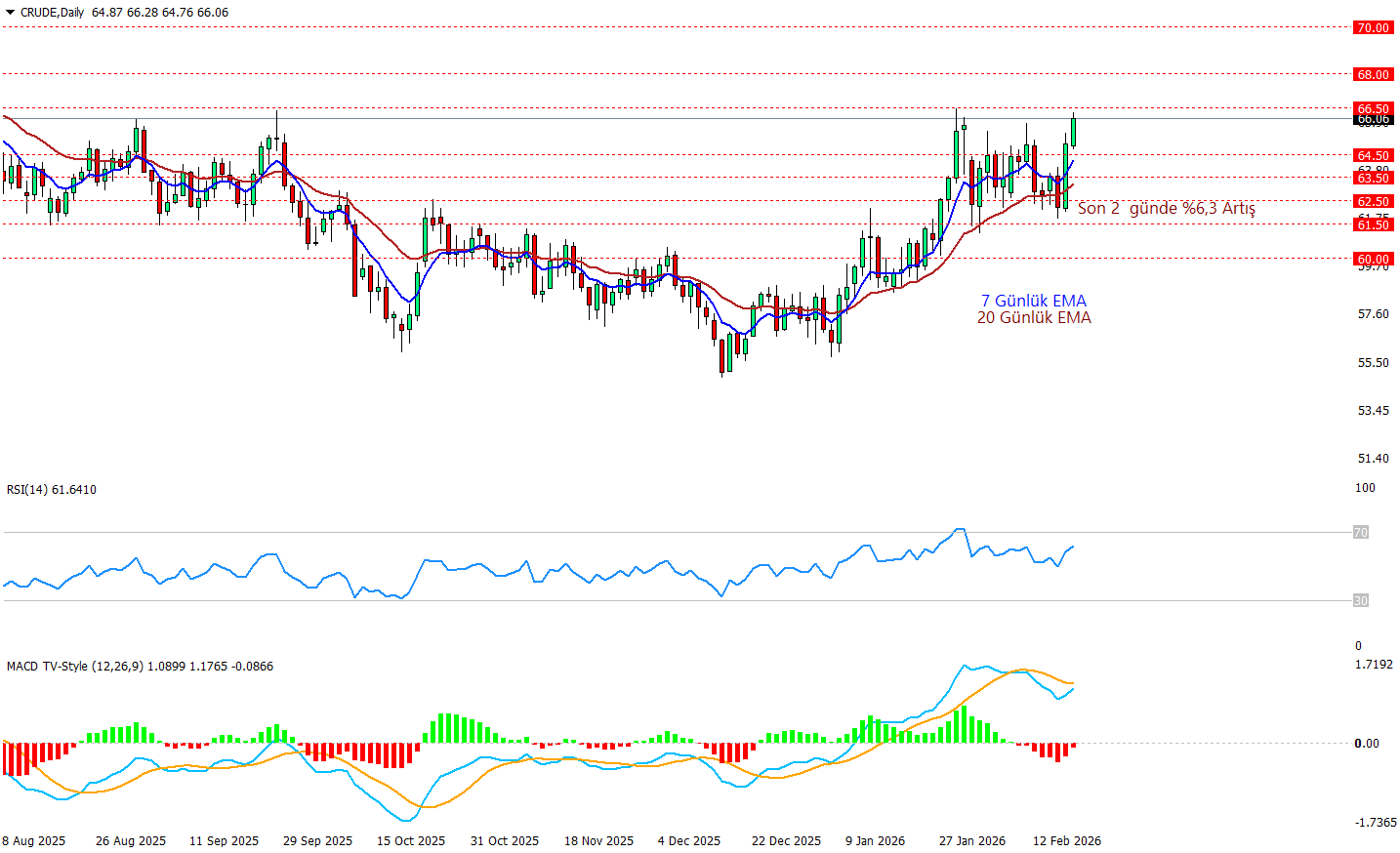
Task: Click the MACD TV-Style indicator label
Action: click(x=140, y=667)
